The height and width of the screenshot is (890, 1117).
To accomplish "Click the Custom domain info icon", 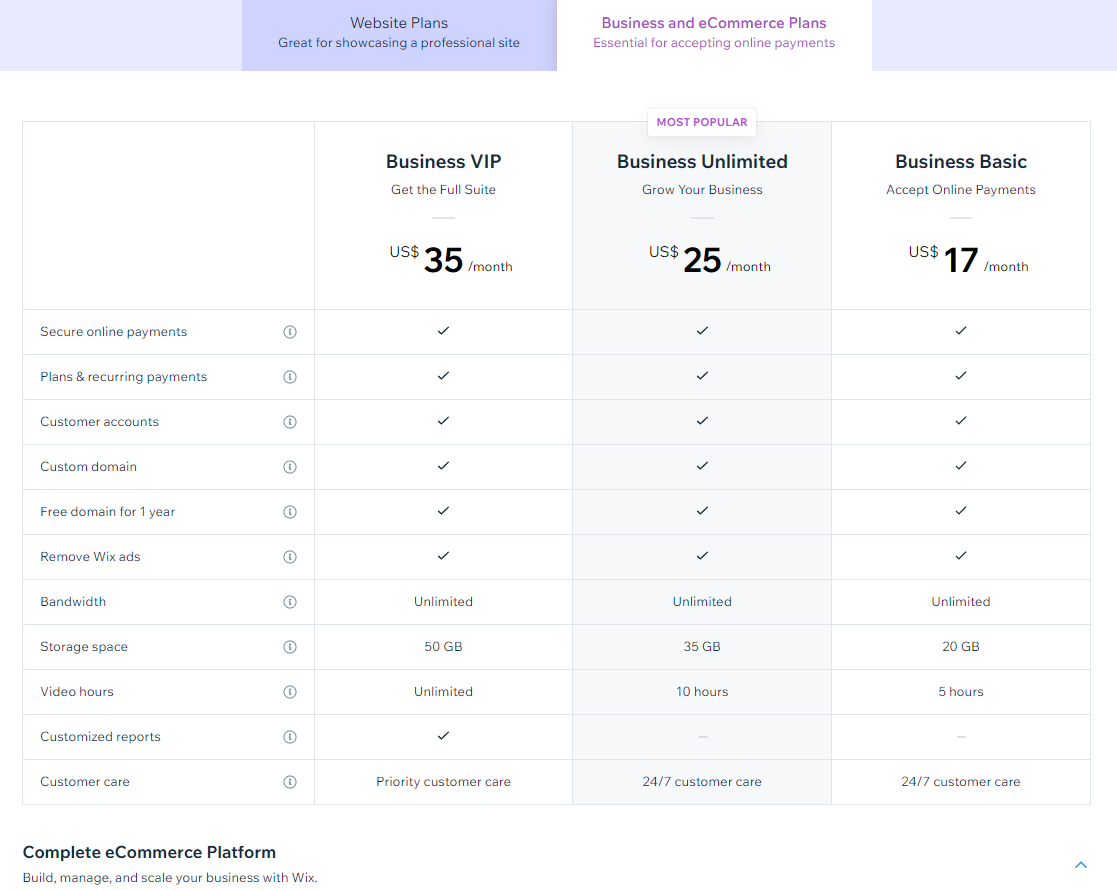I will point(290,467).
